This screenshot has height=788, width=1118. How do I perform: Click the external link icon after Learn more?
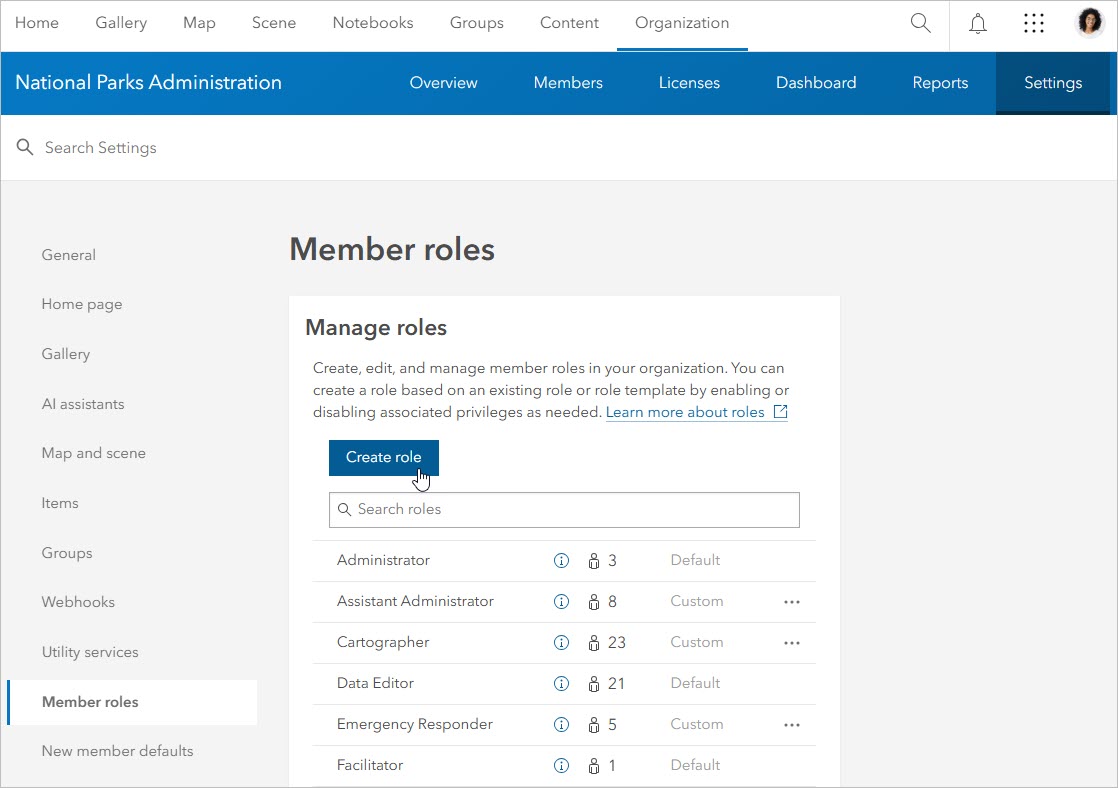(780, 411)
